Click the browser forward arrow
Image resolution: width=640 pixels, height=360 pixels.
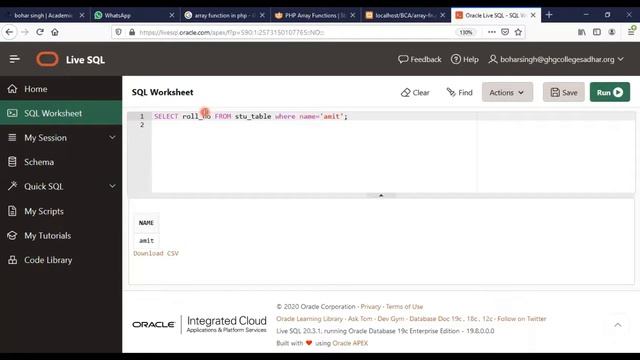click(25, 32)
